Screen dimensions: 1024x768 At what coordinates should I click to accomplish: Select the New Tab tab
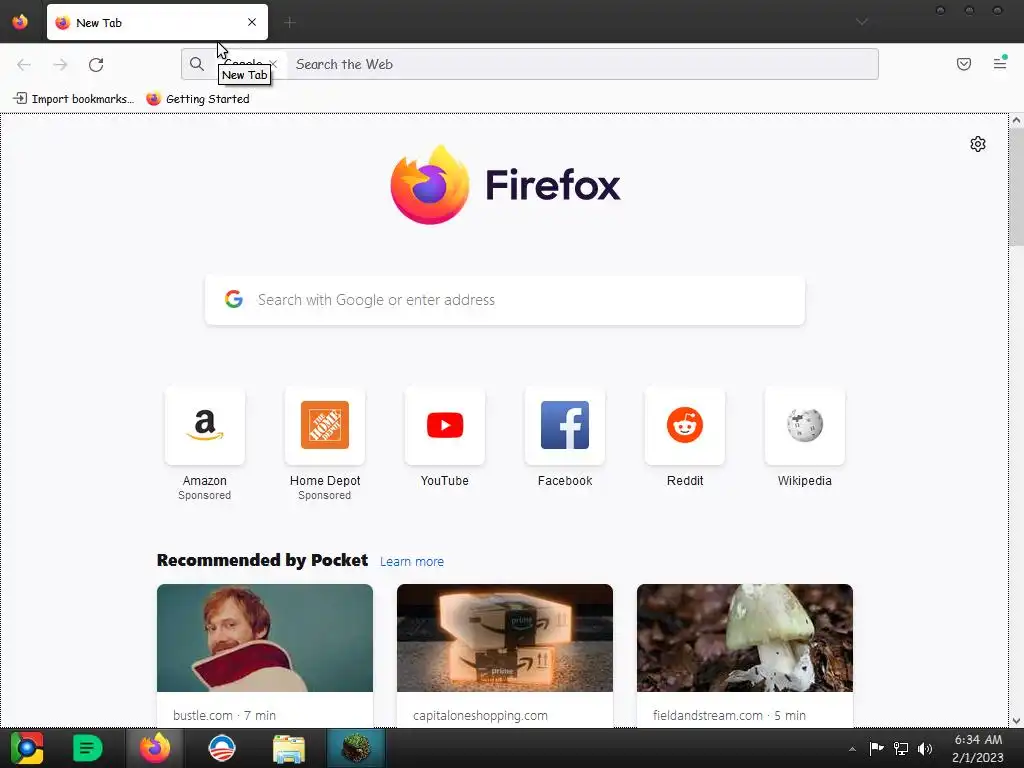coord(157,22)
